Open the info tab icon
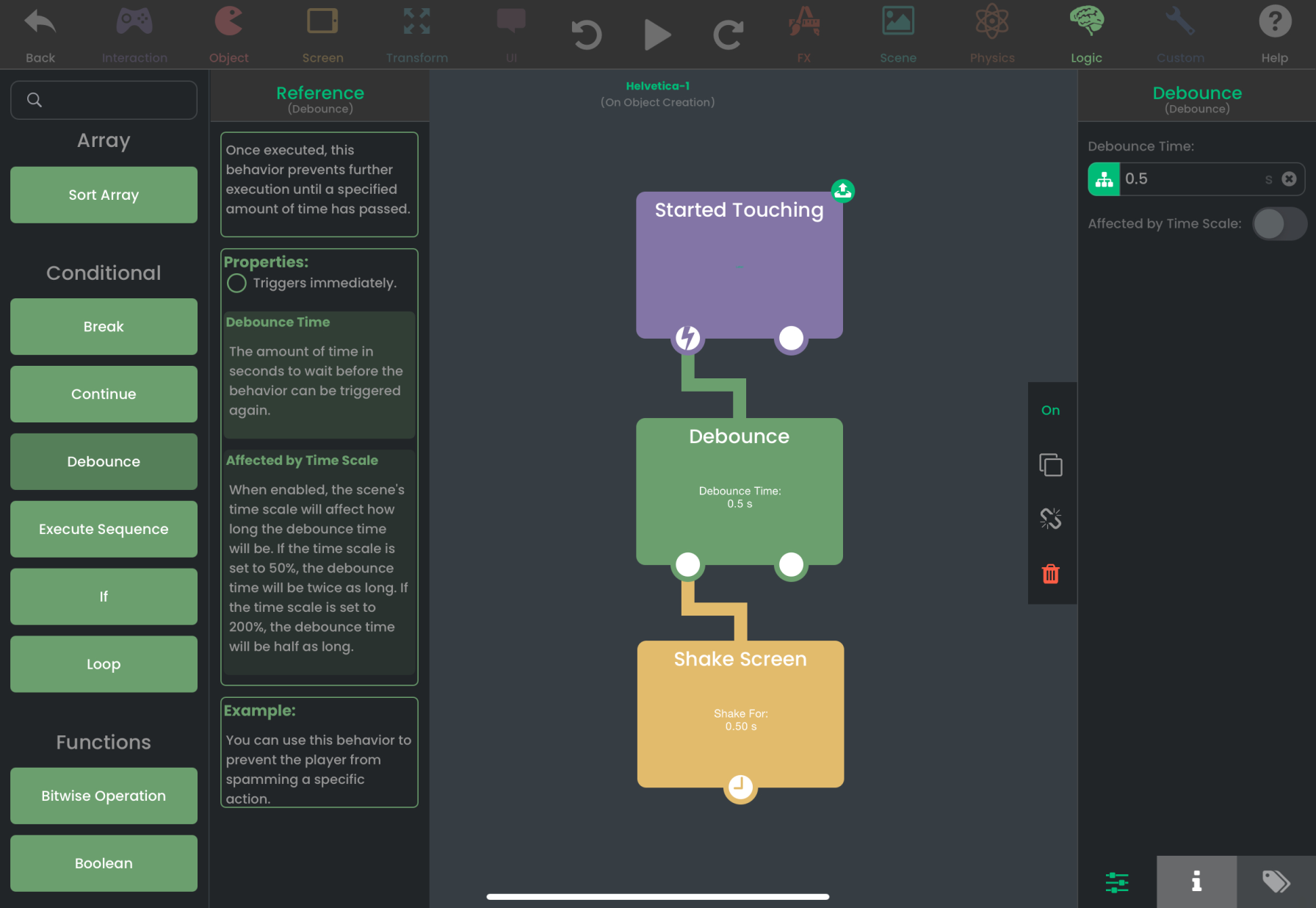The width and height of the screenshot is (1316, 908). click(1196, 881)
